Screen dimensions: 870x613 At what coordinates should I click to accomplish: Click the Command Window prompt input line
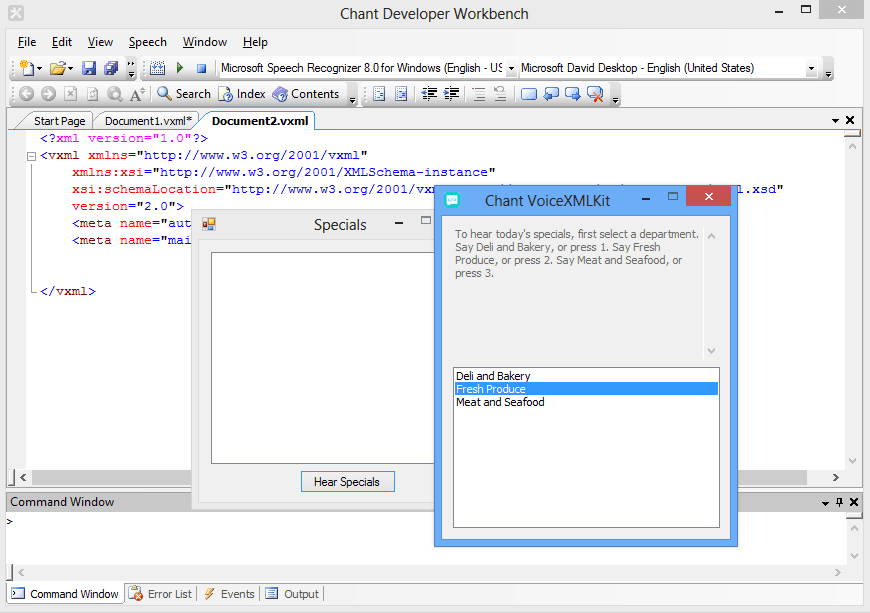point(426,521)
